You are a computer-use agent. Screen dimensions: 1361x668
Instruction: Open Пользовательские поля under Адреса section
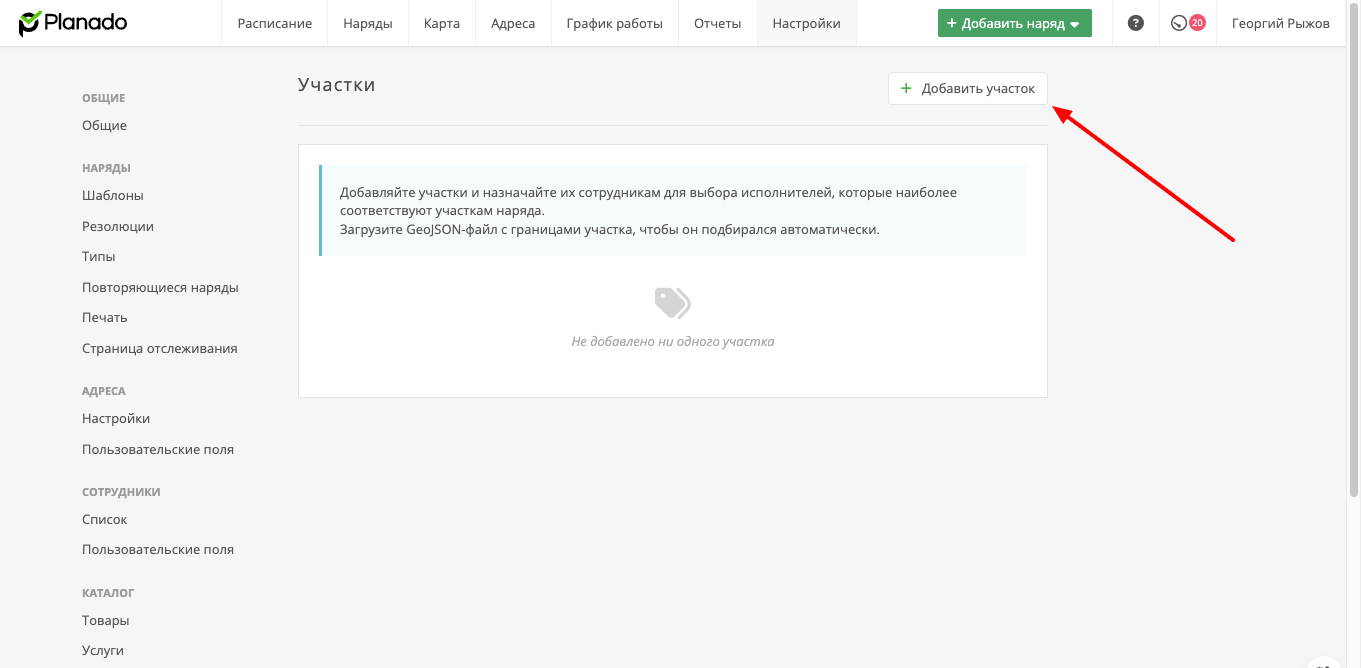click(x=158, y=450)
